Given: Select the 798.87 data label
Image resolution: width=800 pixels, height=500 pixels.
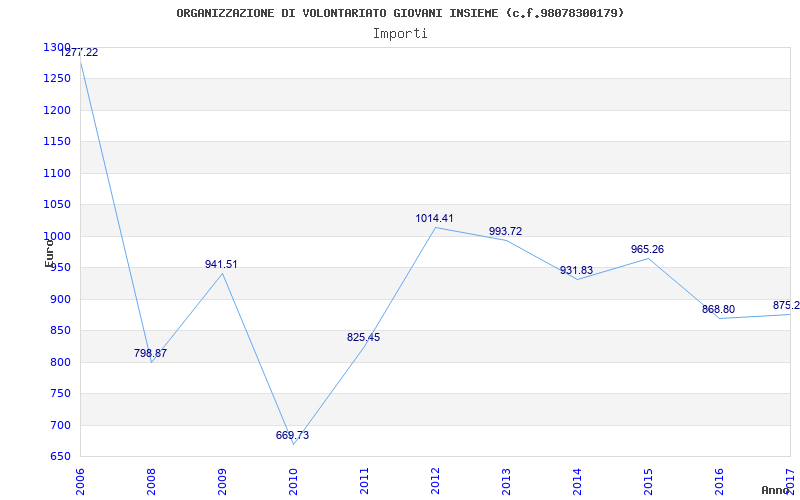Looking at the screenshot, I should point(151,353).
